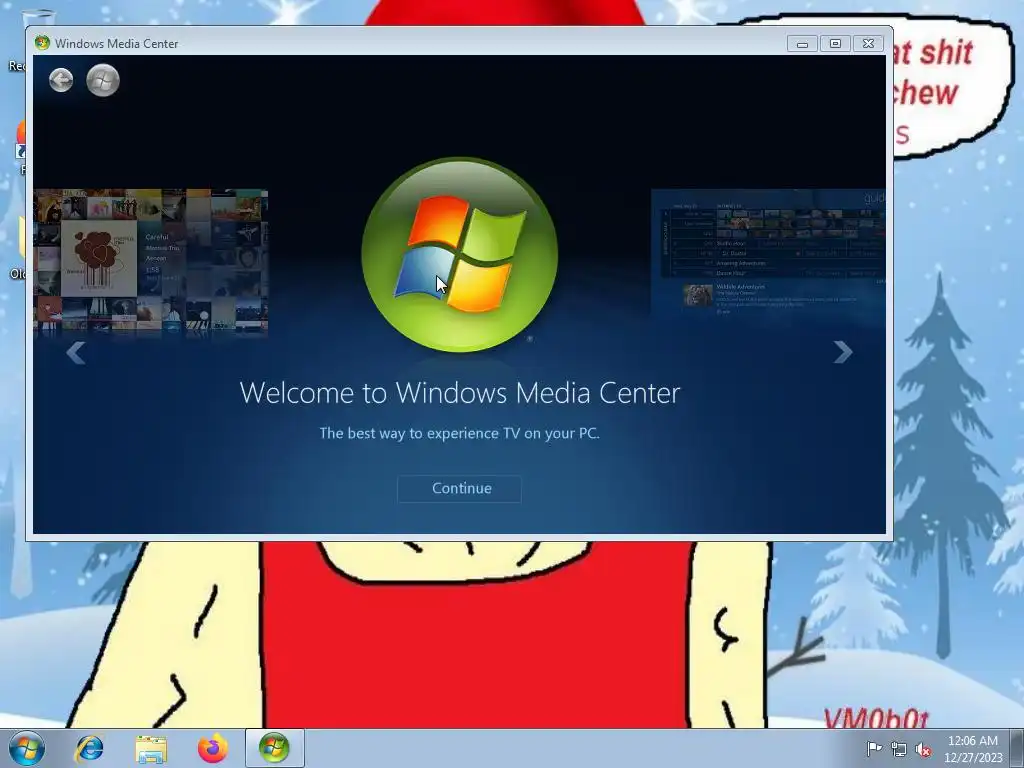This screenshot has width=1024, height=768.
Task: Minimize the Windows Media Center window
Action: (x=803, y=44)
